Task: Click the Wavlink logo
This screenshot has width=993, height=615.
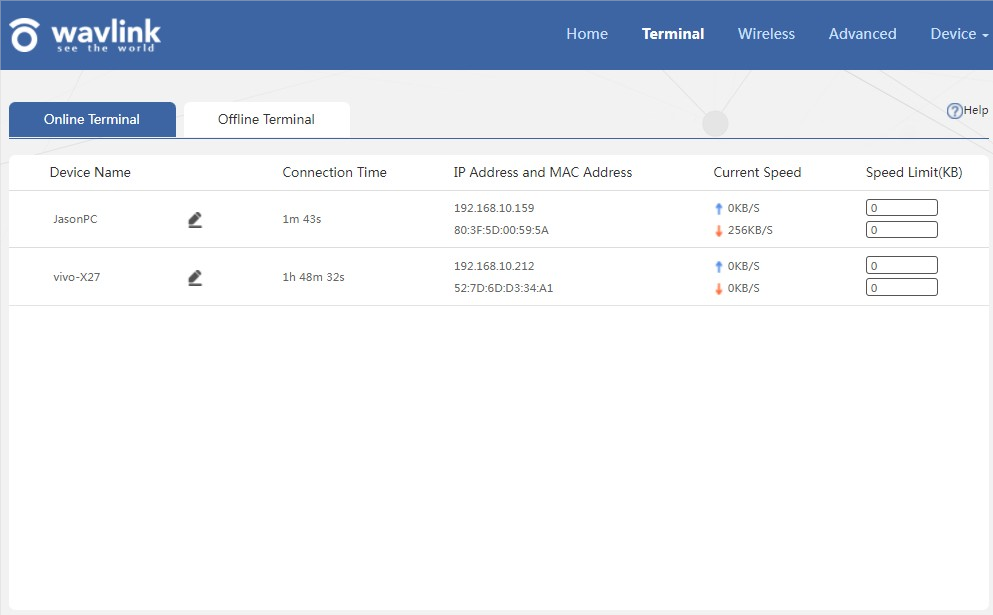Action: coord(85,35)
